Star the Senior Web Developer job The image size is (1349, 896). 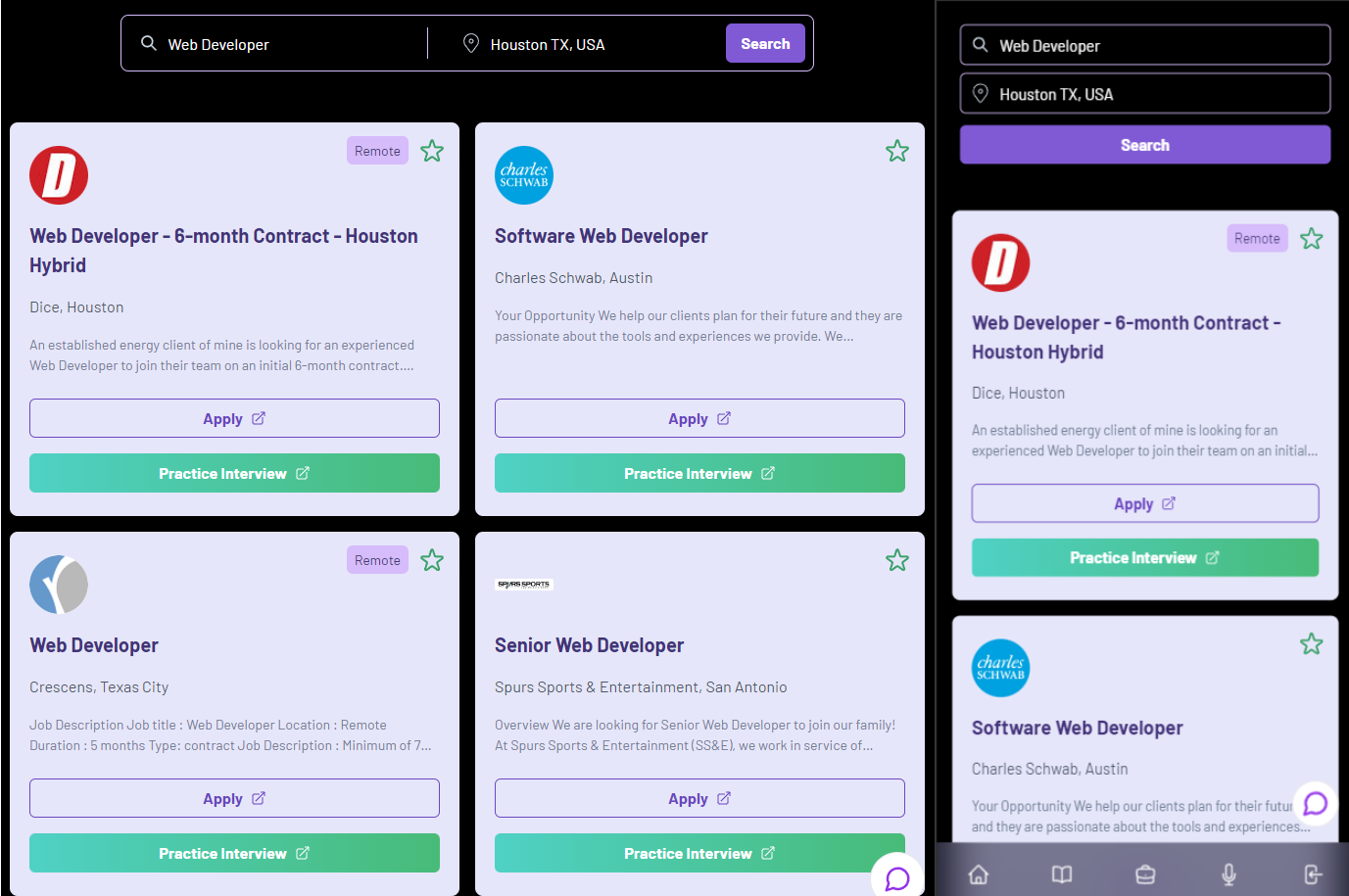coord(897,560)
